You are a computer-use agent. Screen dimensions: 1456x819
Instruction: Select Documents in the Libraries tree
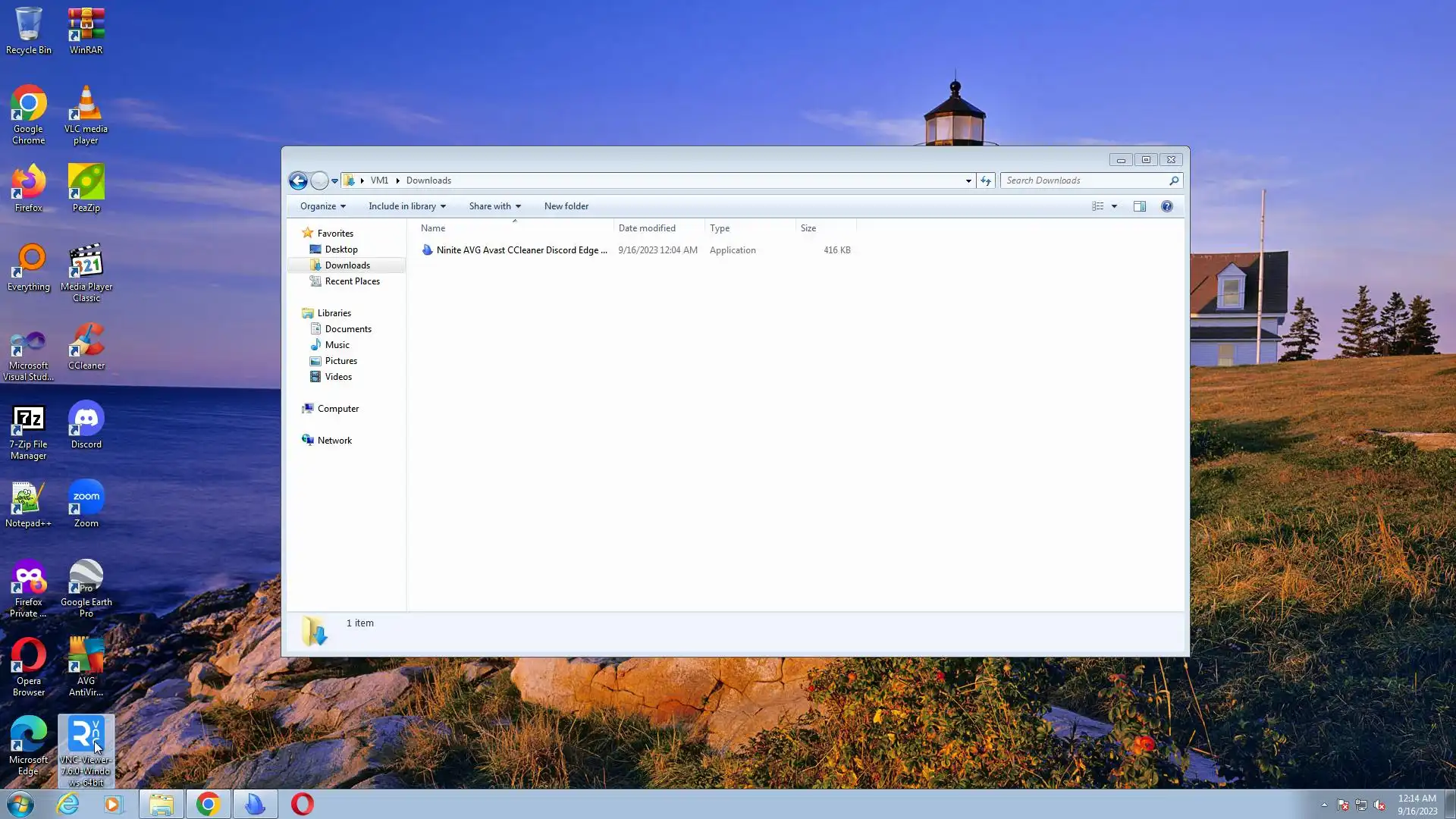coord(348,329)
